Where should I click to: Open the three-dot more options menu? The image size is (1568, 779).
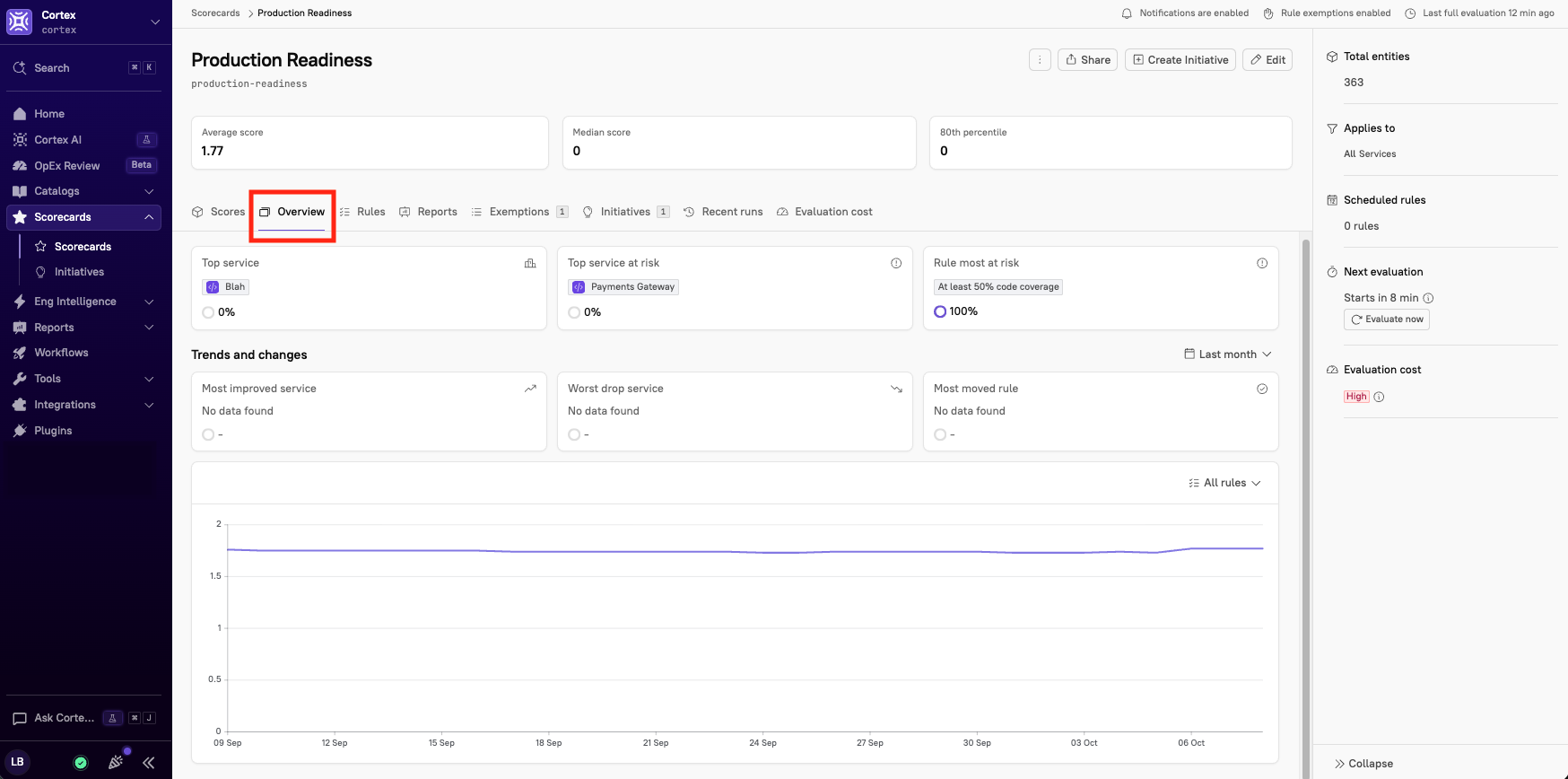[x=1040, y=60]
